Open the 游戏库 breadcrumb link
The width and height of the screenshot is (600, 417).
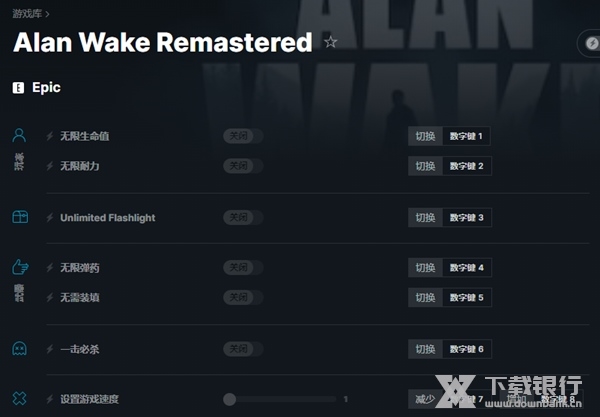click(26, 14)
